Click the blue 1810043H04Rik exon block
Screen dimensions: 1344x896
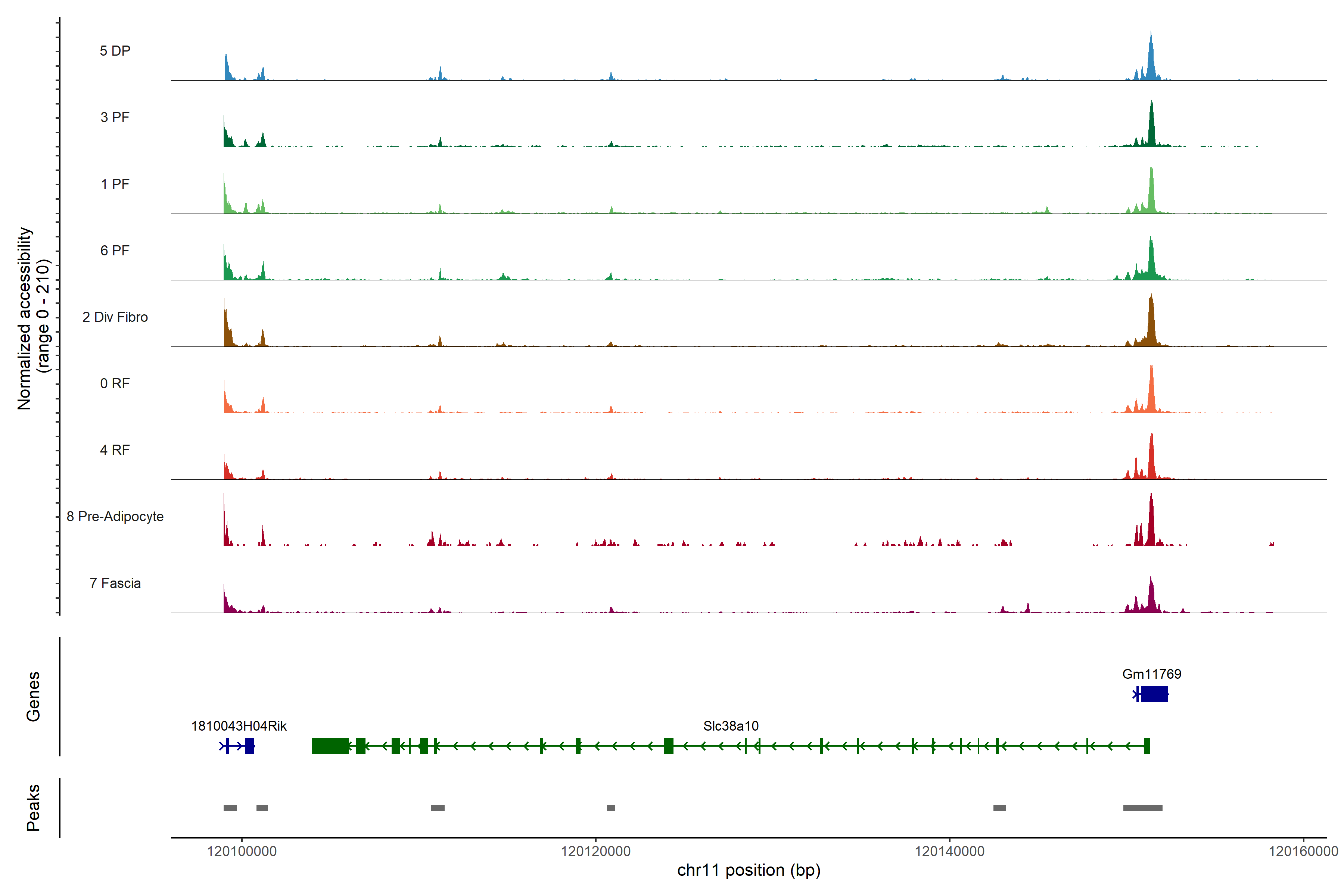pyautogui.click(x=249, y=746)
